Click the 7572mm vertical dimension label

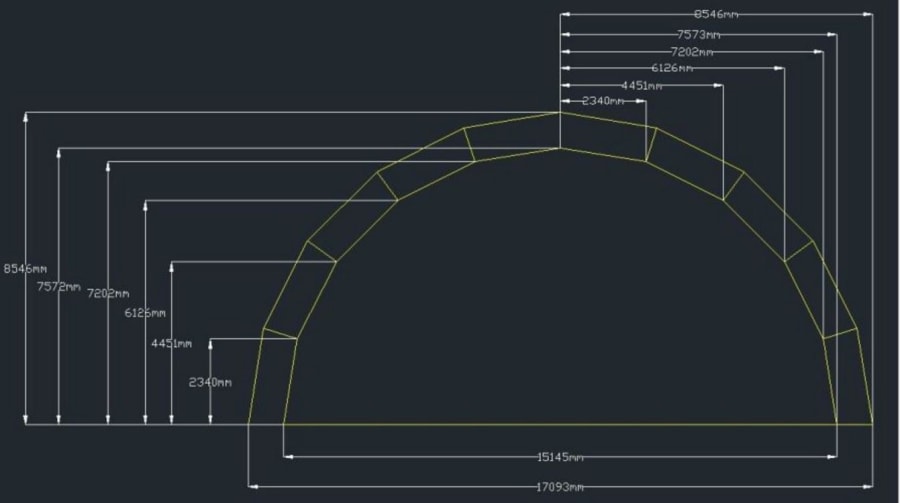pos(59,286)
